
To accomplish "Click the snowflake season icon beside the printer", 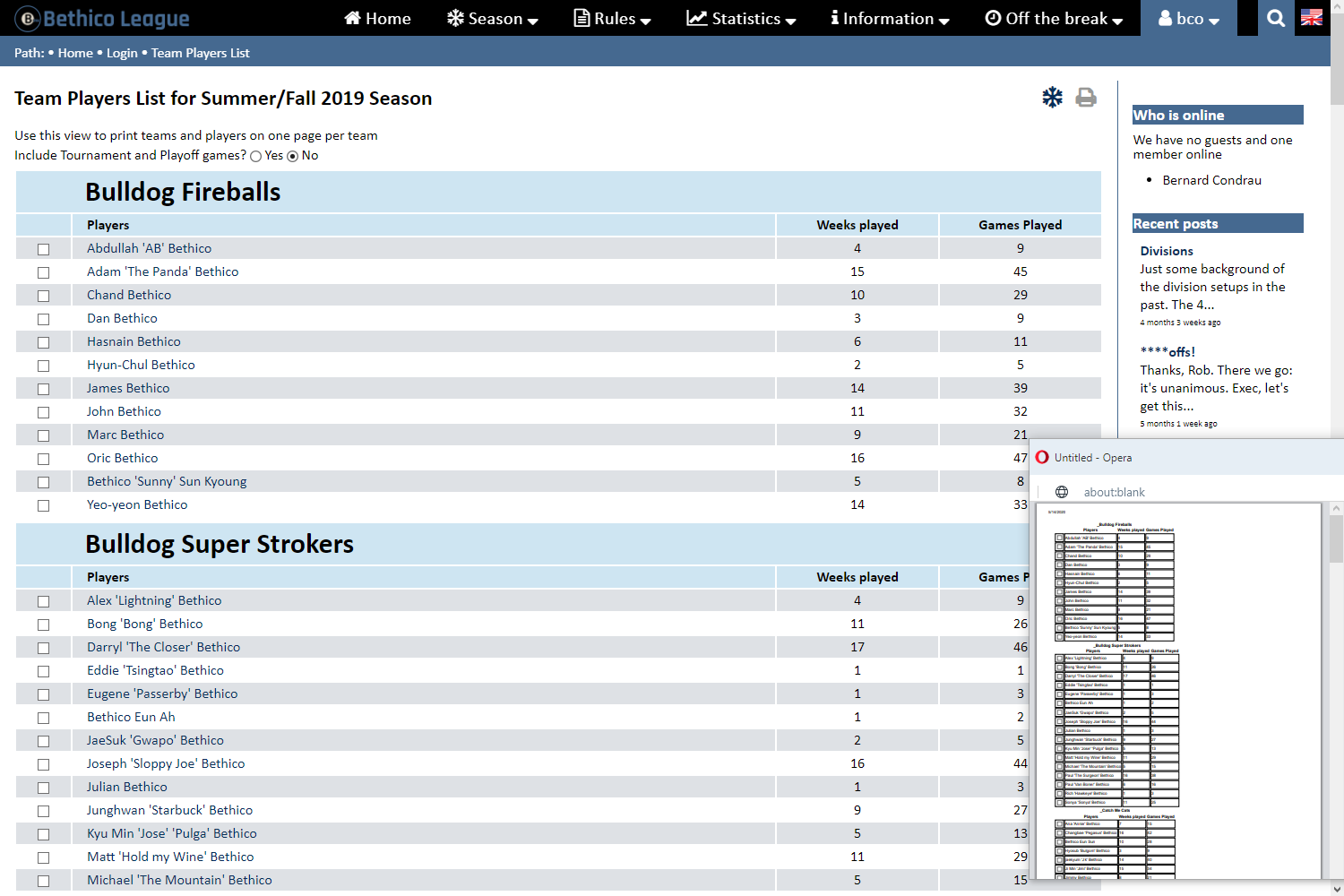I will (x=1052, y=98).
